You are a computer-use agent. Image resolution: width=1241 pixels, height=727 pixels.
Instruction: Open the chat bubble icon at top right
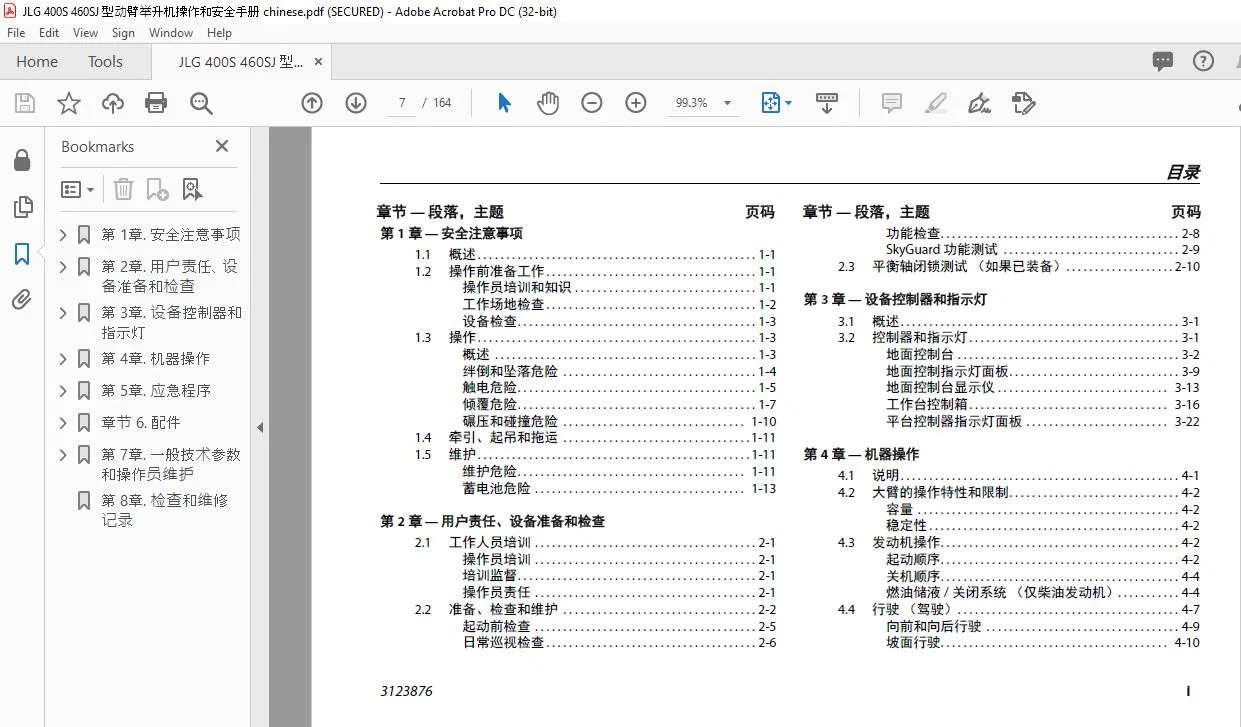click(1163, 61)
